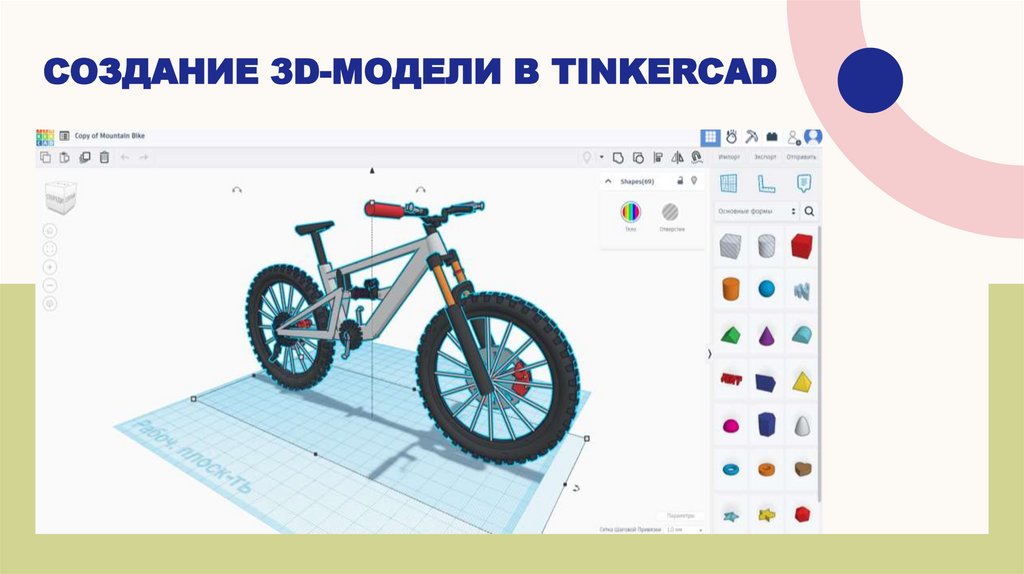Click the Home view button

50,231
